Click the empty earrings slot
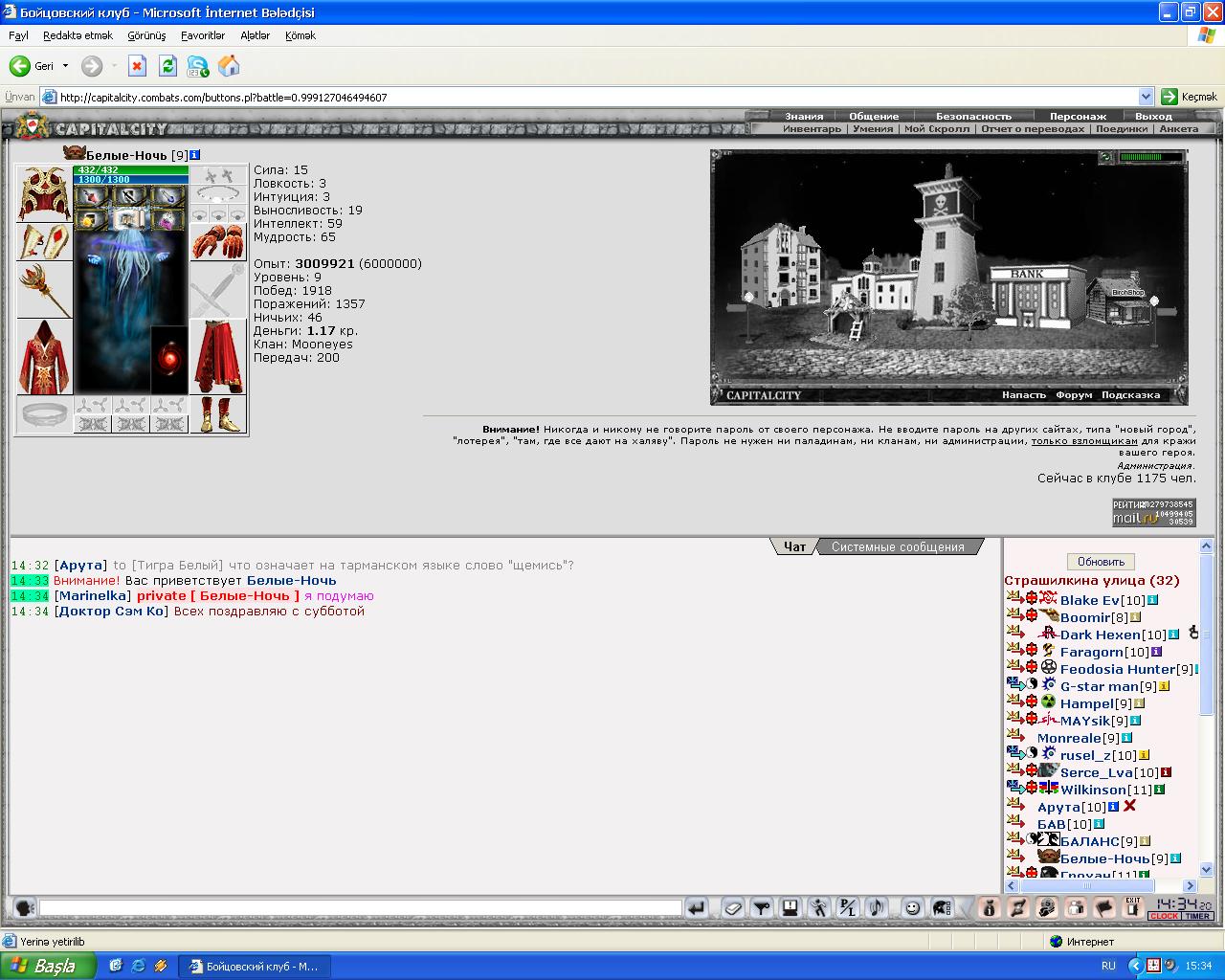This screenshot has height=980, width=1225. pyautogui.click(x=217, y=175)
